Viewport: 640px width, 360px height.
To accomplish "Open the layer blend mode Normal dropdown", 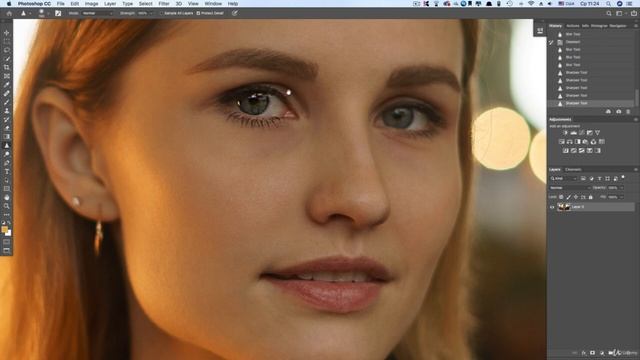I will pyautogui.click(x=570, y=188).
